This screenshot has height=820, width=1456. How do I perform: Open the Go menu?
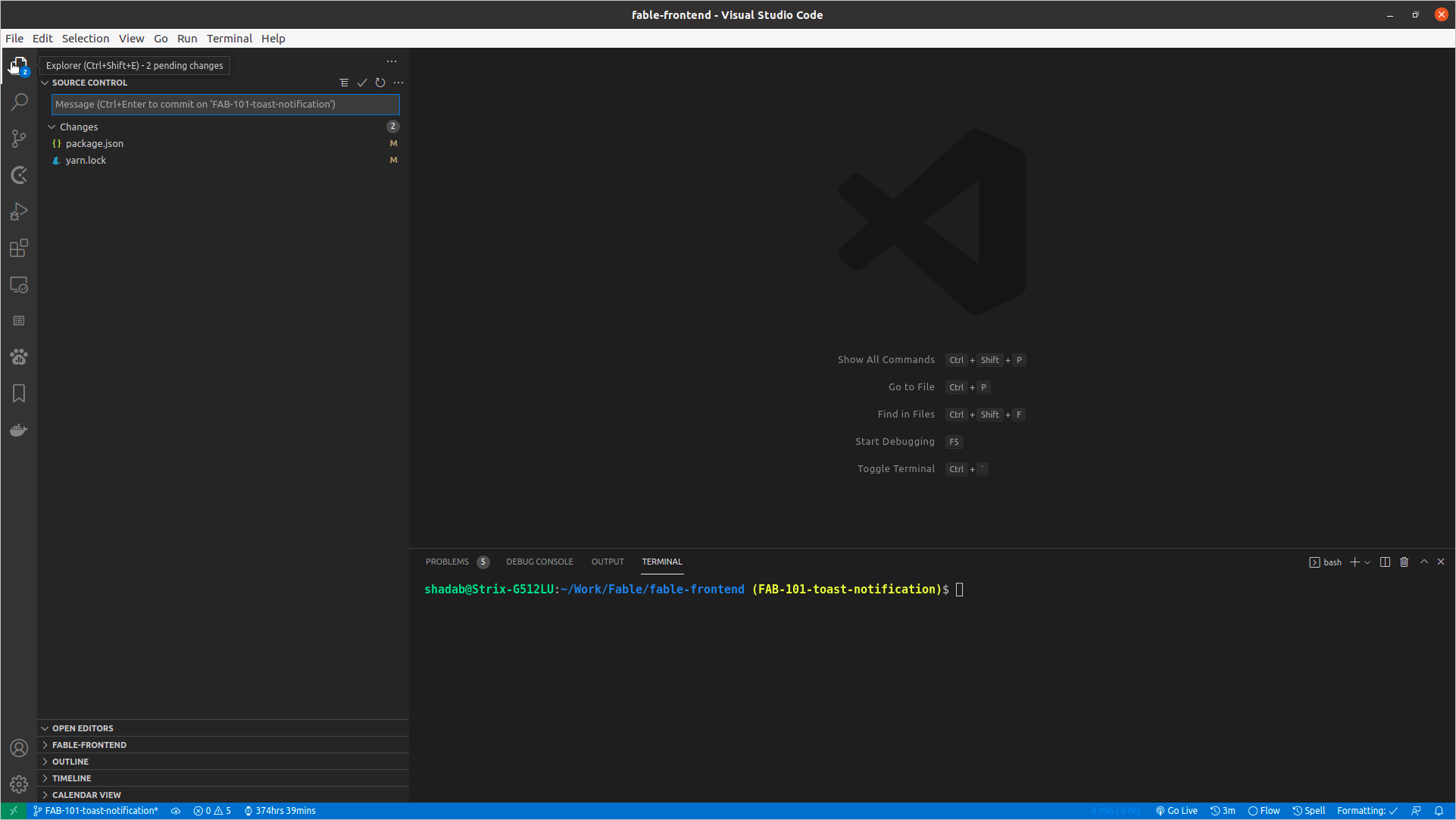click(x=161, y=39)
